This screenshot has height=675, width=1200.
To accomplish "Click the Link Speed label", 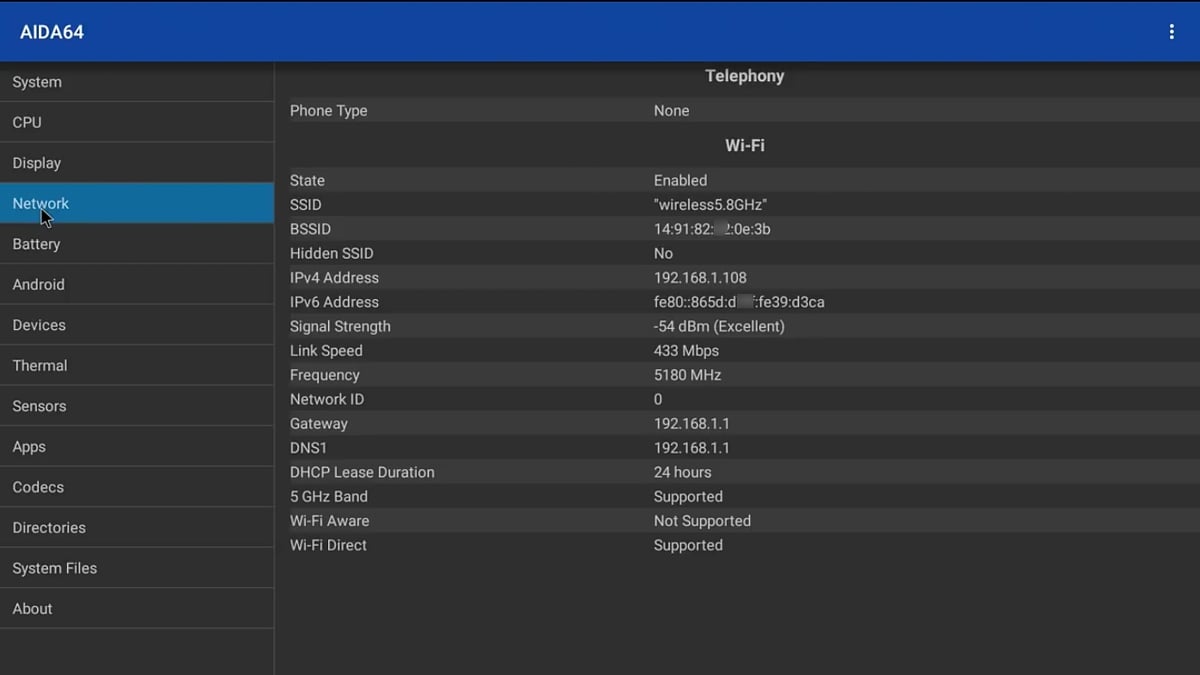I will [x=326, y=351].
